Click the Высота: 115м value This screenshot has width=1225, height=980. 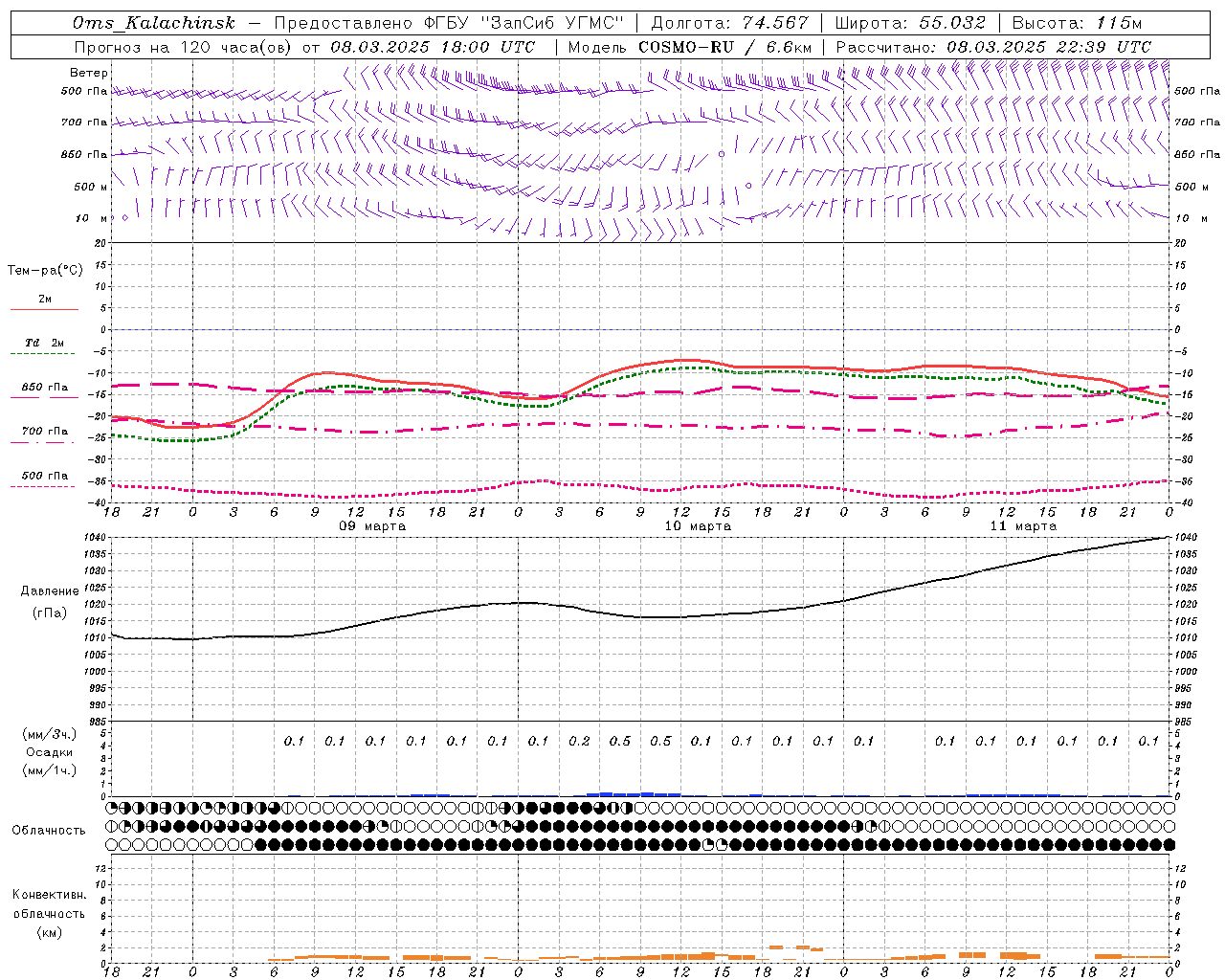(x=1077, y=23)
